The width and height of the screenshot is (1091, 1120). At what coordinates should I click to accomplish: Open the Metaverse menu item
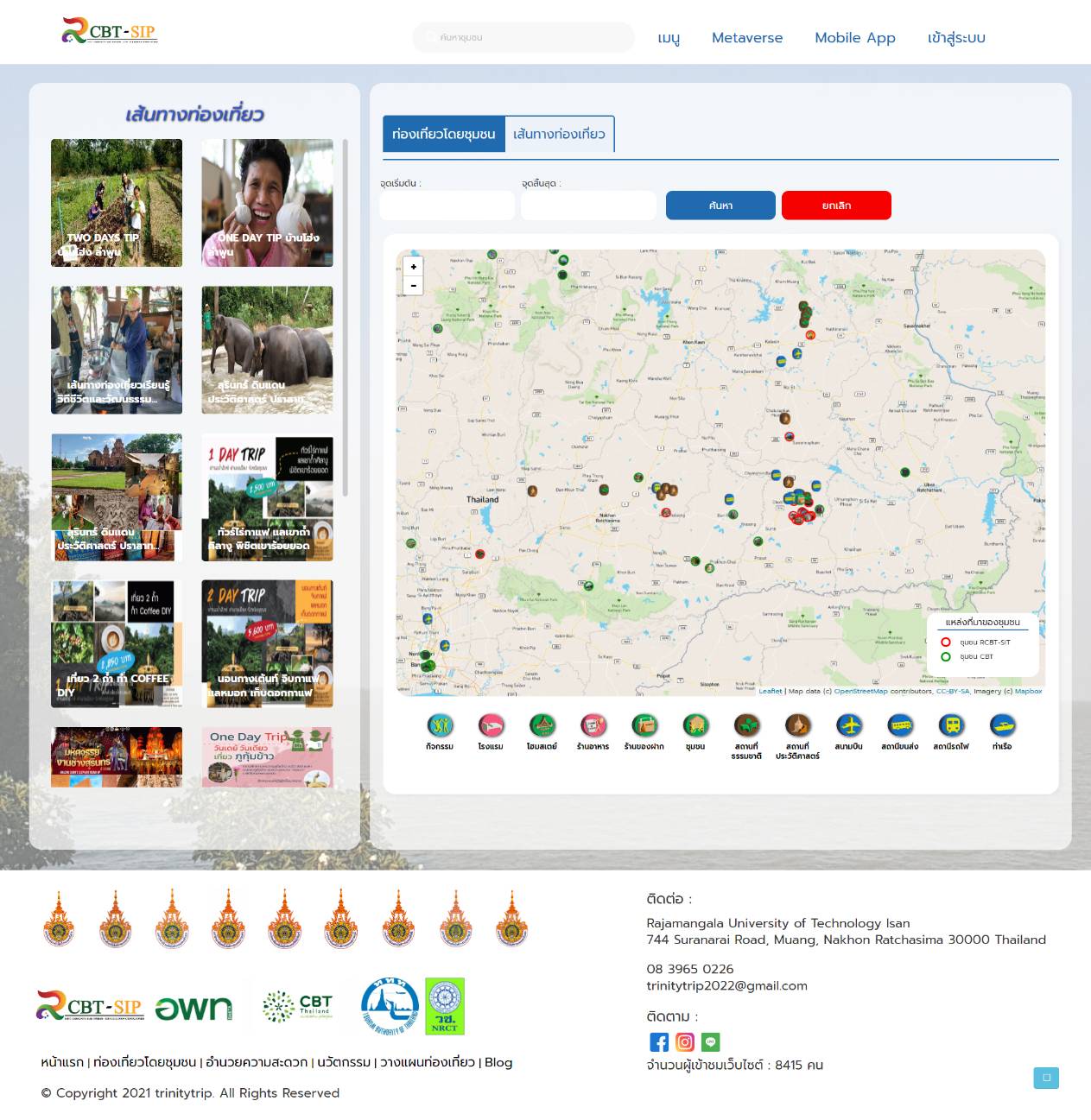[746, 38]
